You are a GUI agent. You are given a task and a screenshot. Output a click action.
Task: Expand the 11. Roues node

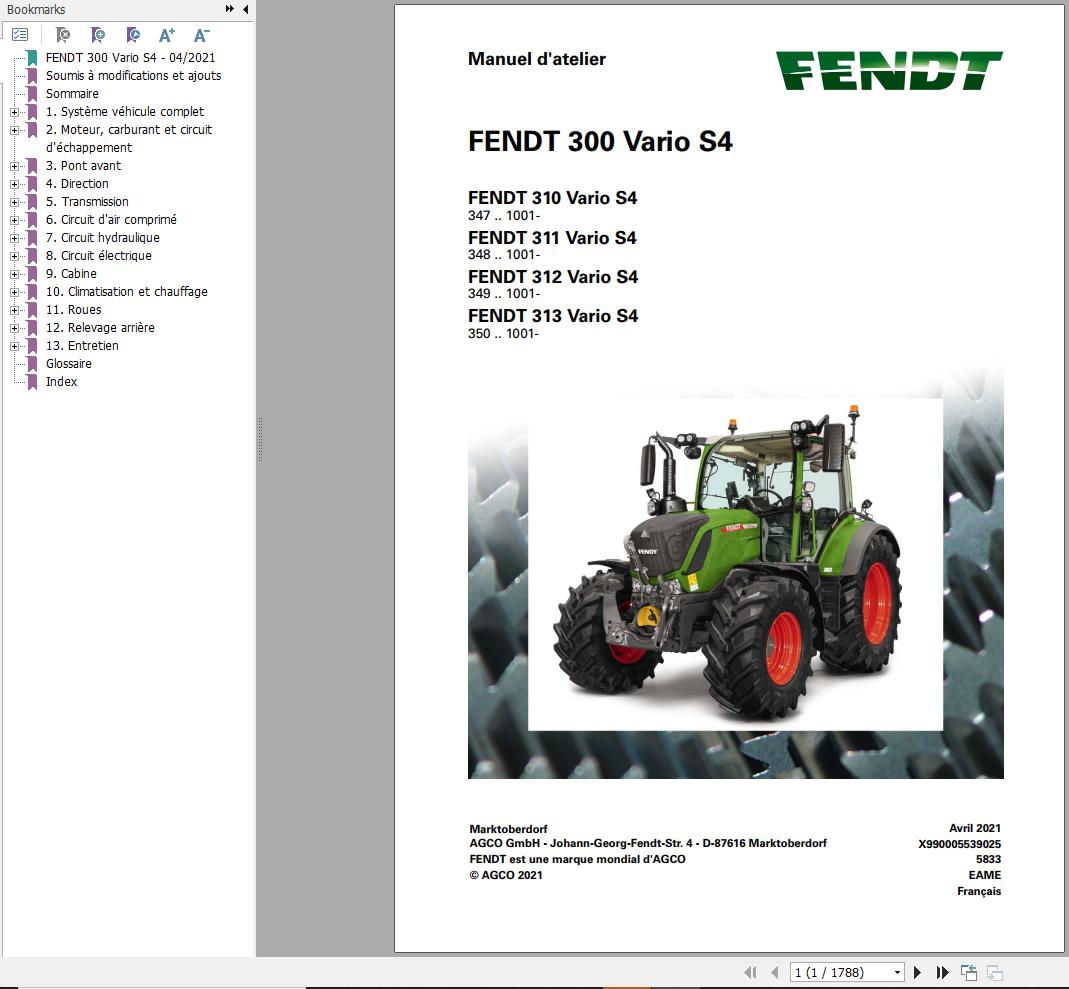point(14,310)
